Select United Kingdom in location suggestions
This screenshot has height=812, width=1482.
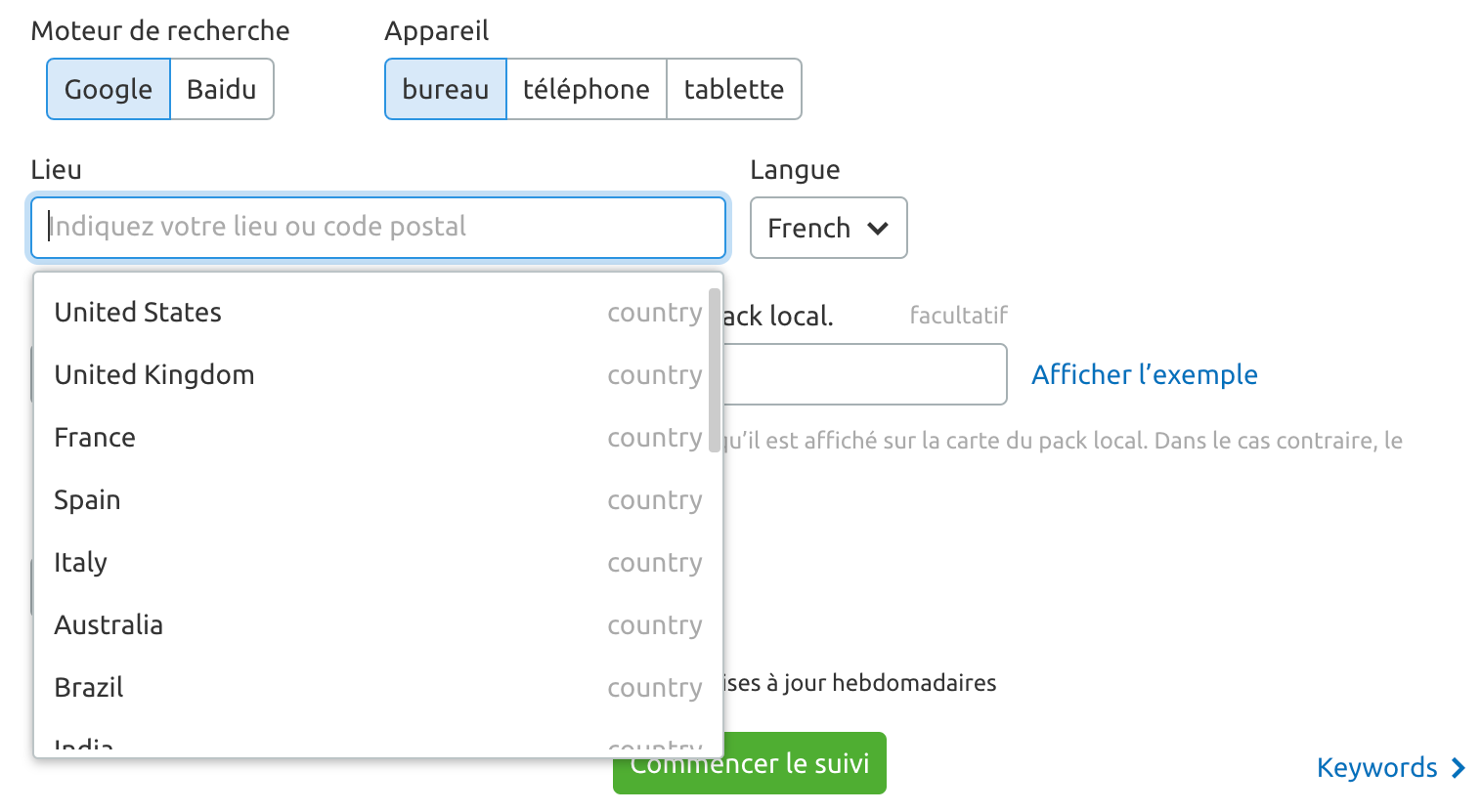click(154, 375)
